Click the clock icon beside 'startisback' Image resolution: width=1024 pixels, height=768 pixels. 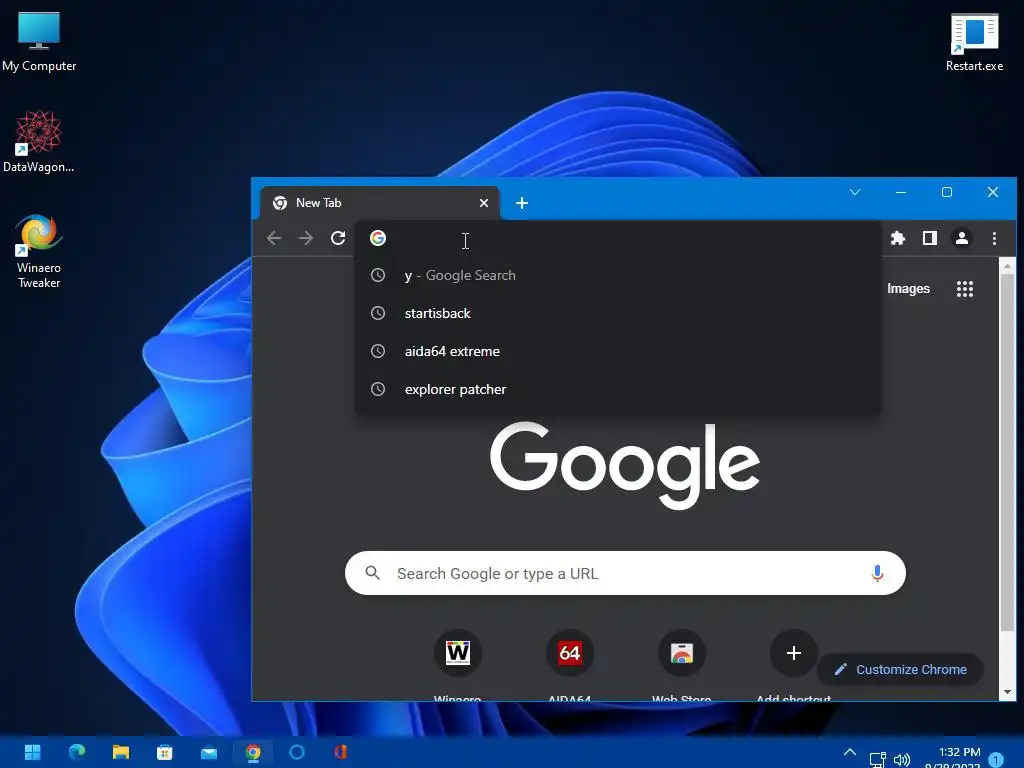pos(377,313)
